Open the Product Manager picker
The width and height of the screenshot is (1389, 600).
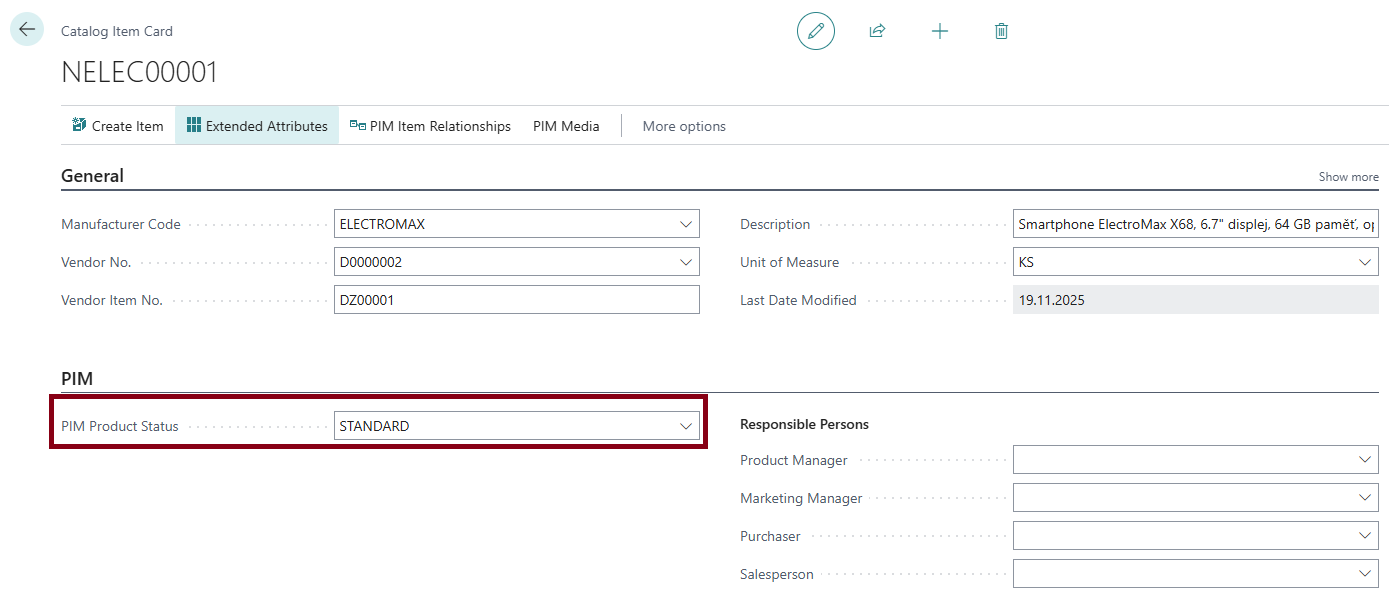point(1364,460)
